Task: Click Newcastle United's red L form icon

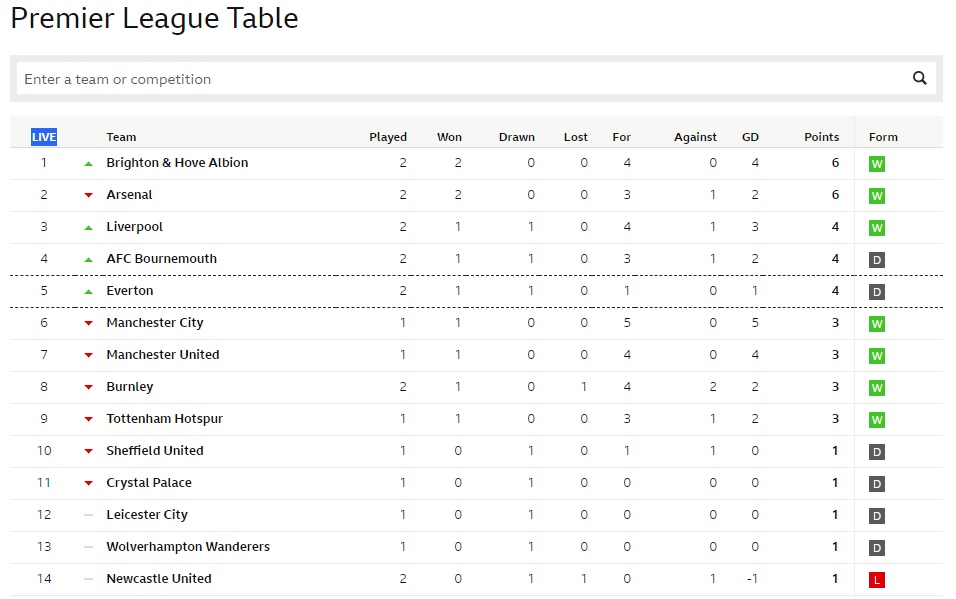Action: [x=877, y=580]
